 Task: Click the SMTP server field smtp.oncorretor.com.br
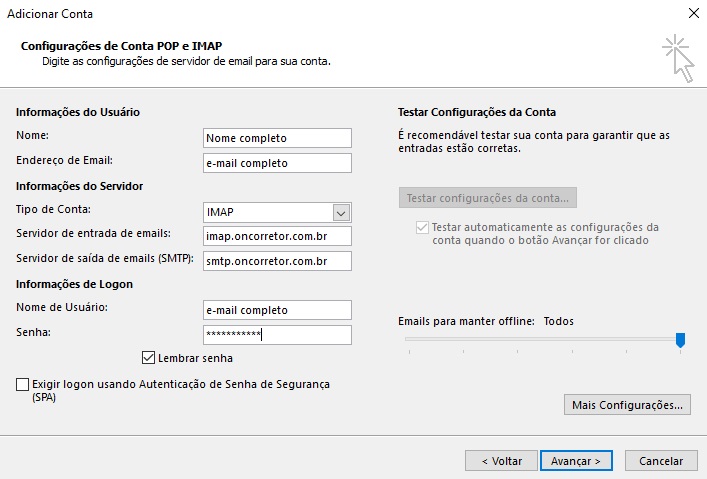(x=277, y=261)
